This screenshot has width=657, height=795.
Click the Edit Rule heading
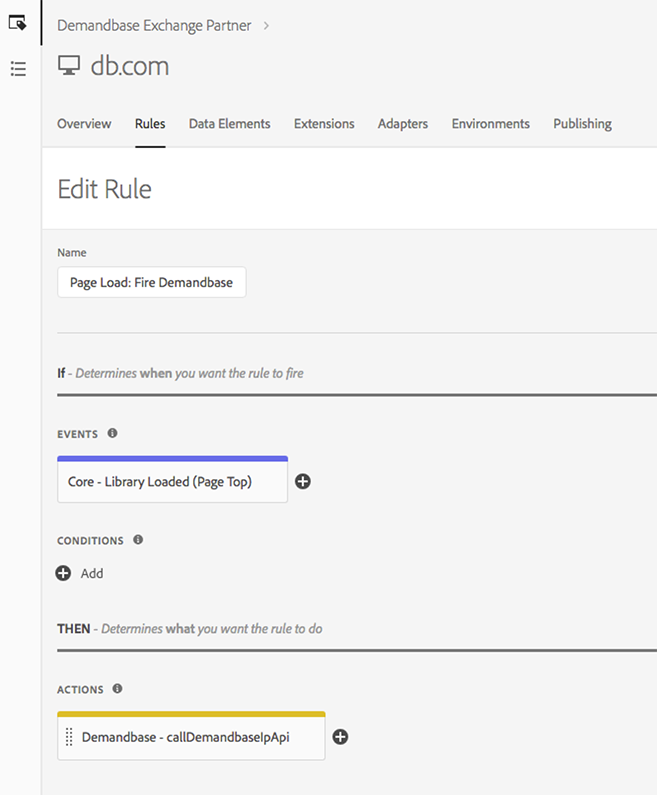pos(104,189)
